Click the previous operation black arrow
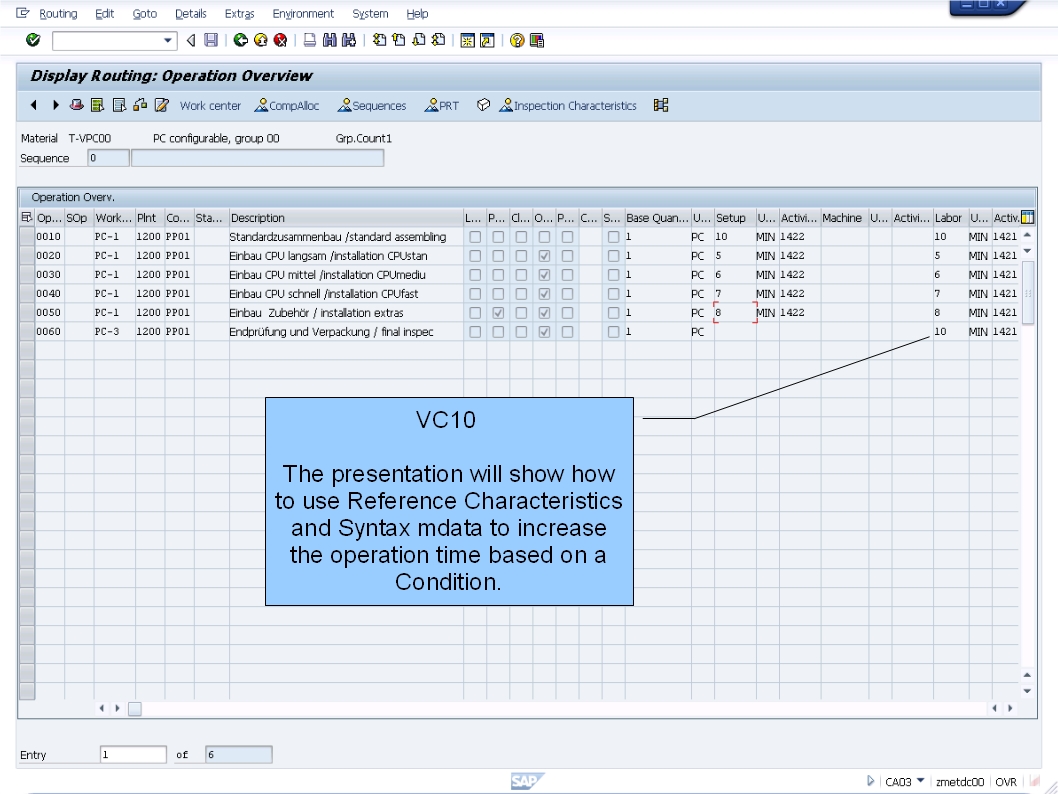Image resolution: width=1058 pixels, height=794 pixels. [x=33, y=105]
